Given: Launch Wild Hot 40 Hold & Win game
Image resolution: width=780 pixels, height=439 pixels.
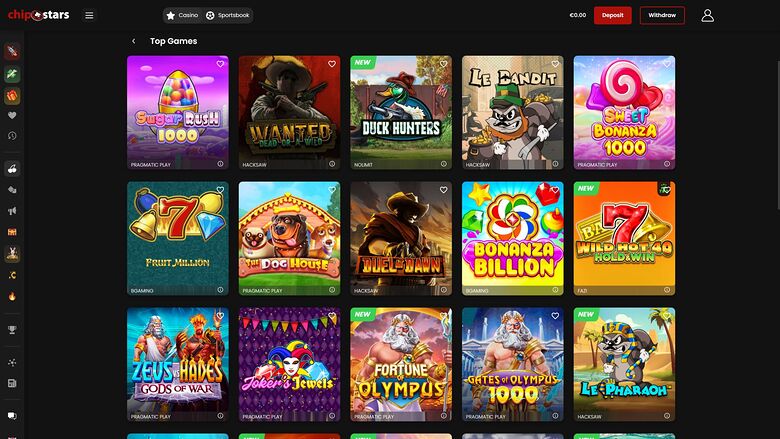Looking at the screenshot, I should tap(624, 238).
